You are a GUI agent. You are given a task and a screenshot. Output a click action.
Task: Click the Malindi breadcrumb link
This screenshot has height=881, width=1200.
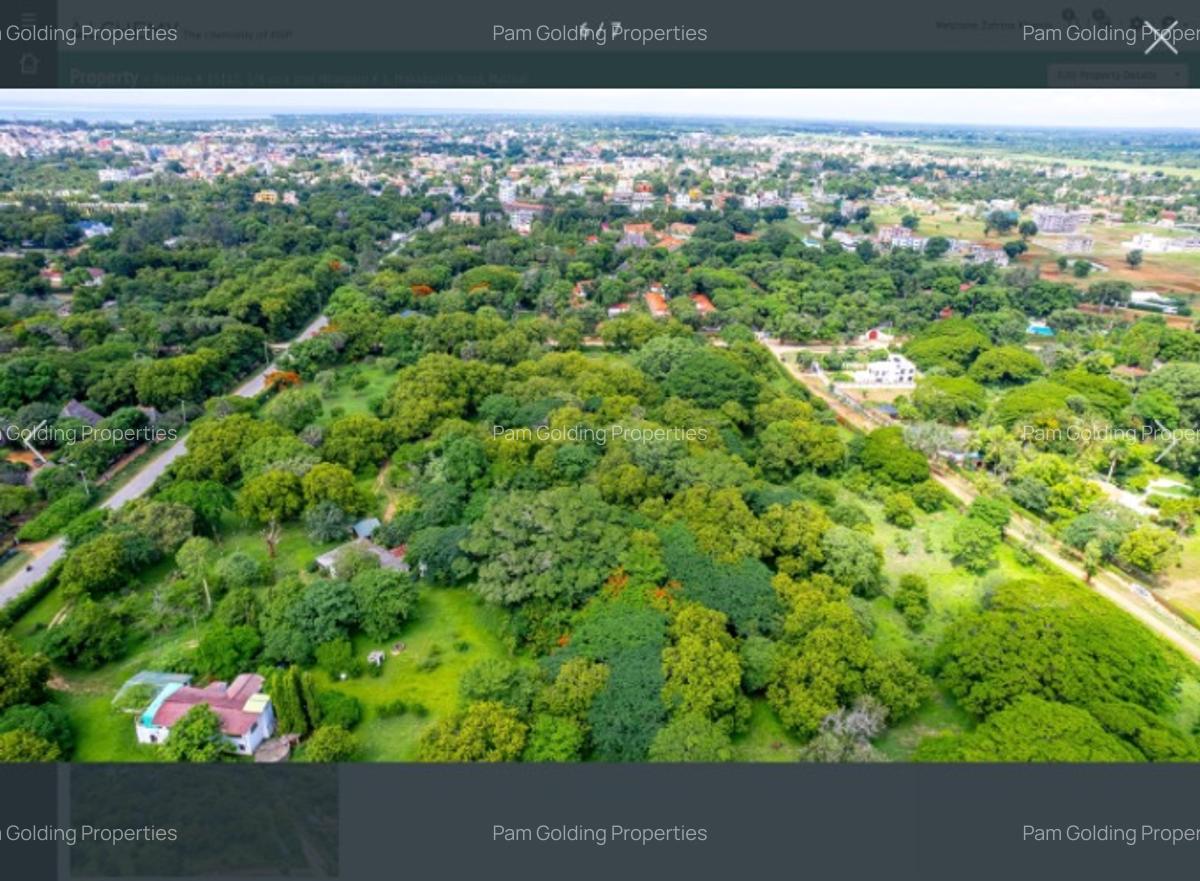pos(510,77)
